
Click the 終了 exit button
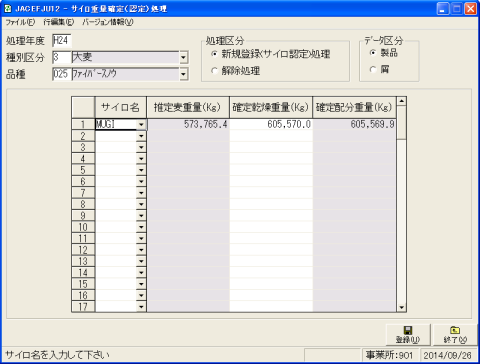coord(455,335)
